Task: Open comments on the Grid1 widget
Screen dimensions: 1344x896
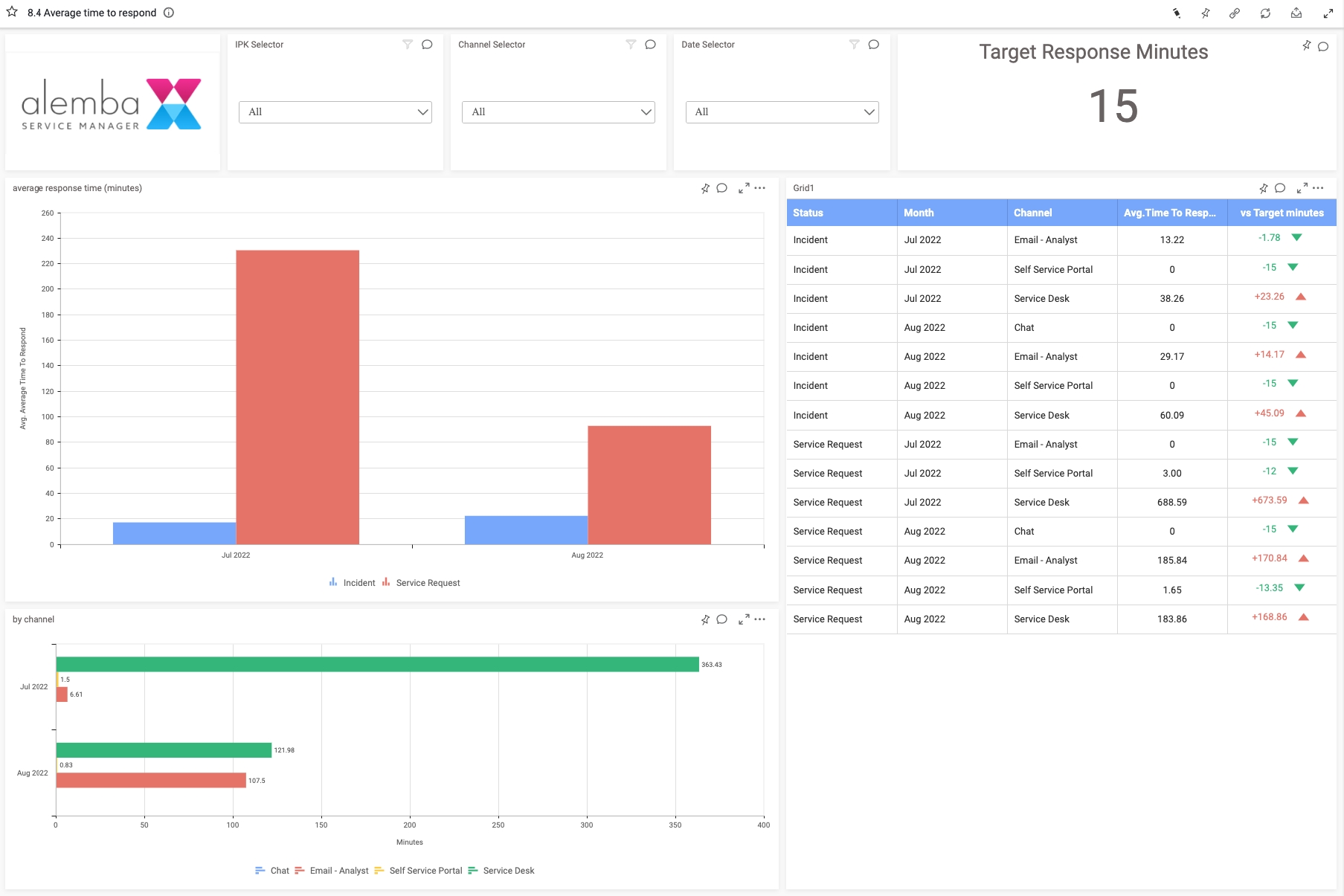Action: [1280, 188]
